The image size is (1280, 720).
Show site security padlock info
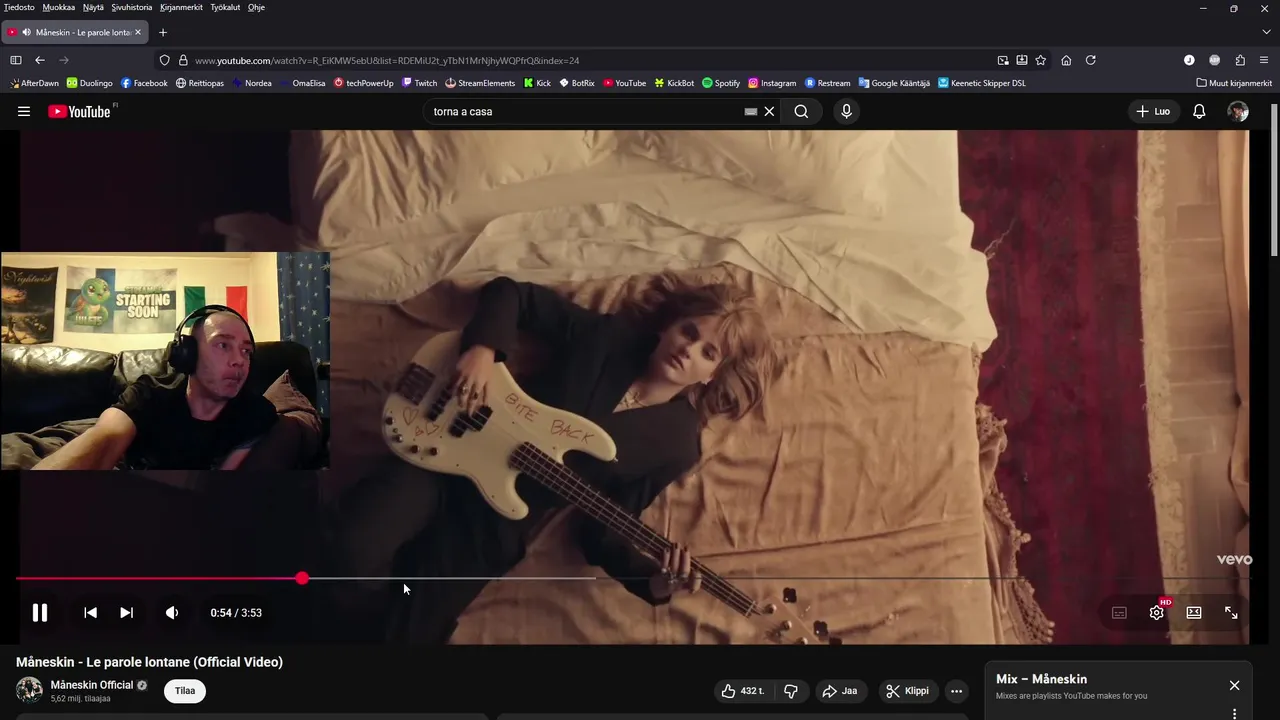(183, 60)
